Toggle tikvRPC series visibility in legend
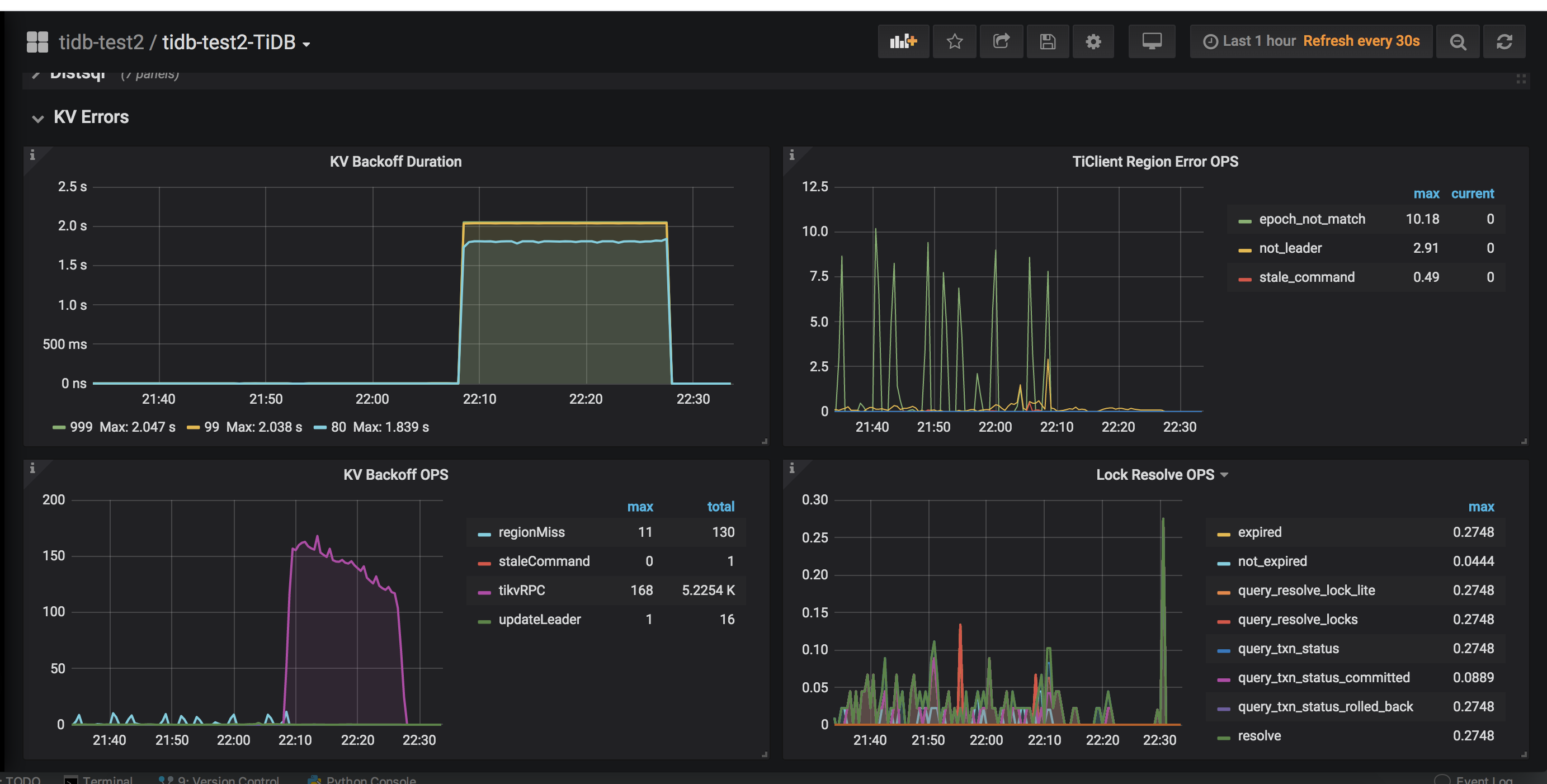Viewport: 1547px width, 784px height. coord(521,590)
